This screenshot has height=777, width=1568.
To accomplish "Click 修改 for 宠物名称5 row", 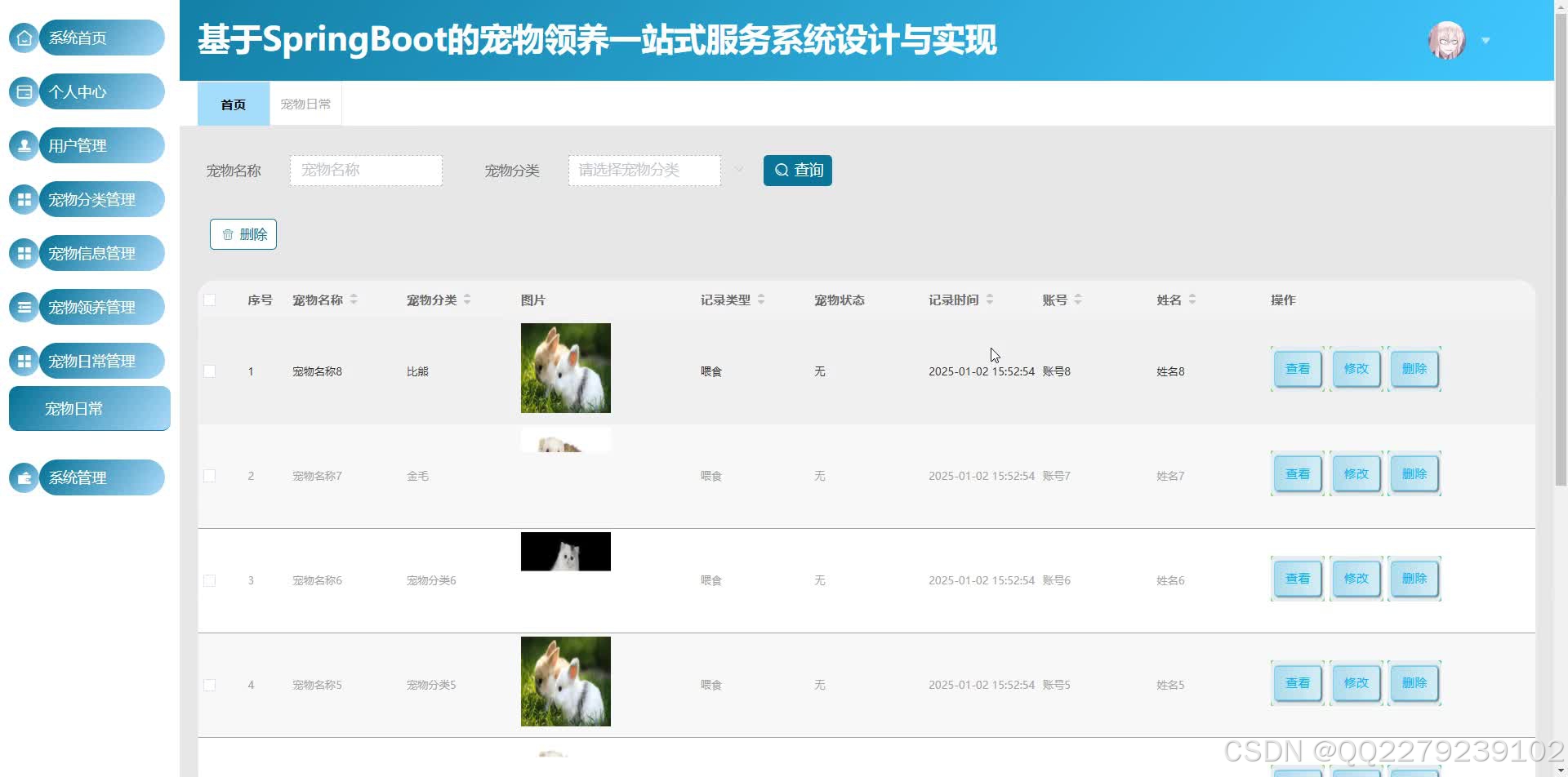I will (1355, 682).
